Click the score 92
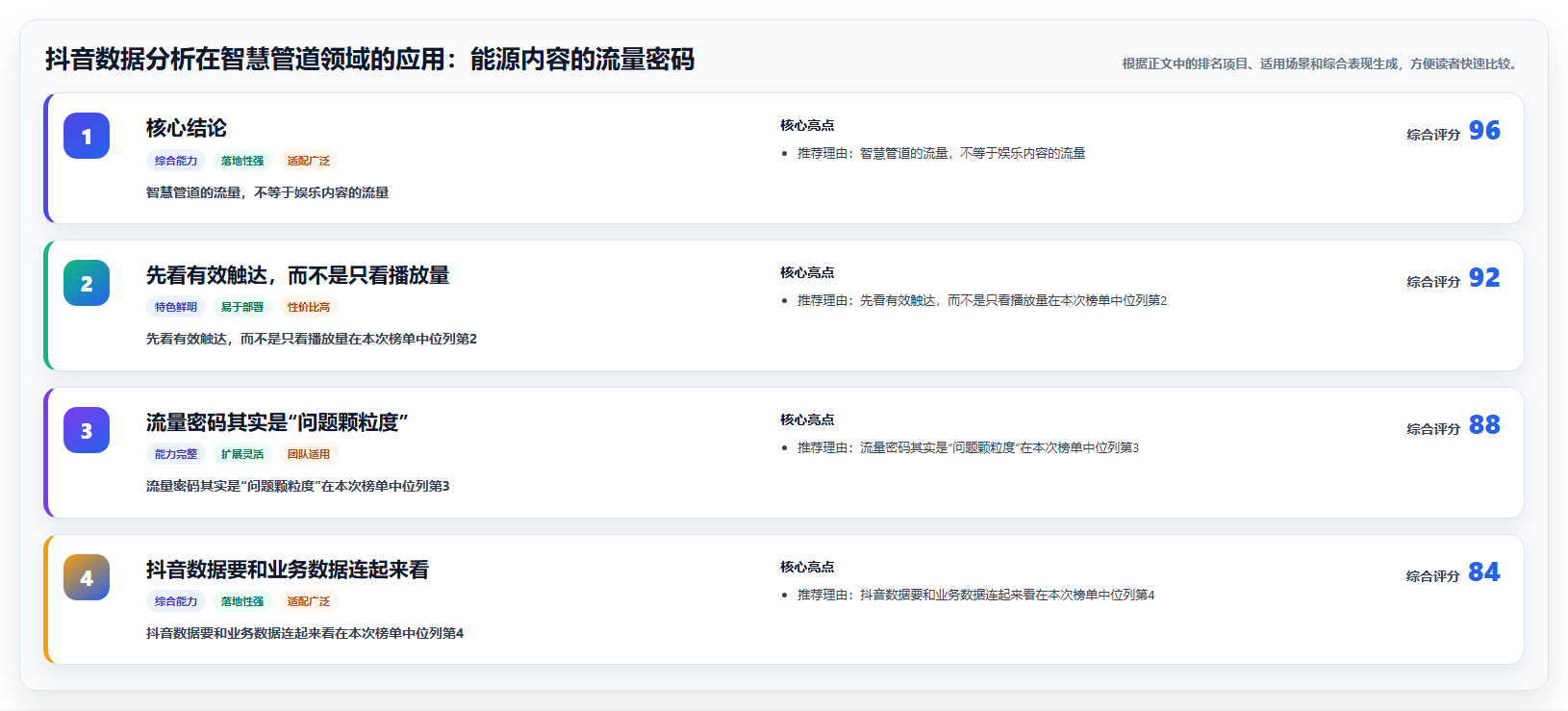 click(1484, 277)
